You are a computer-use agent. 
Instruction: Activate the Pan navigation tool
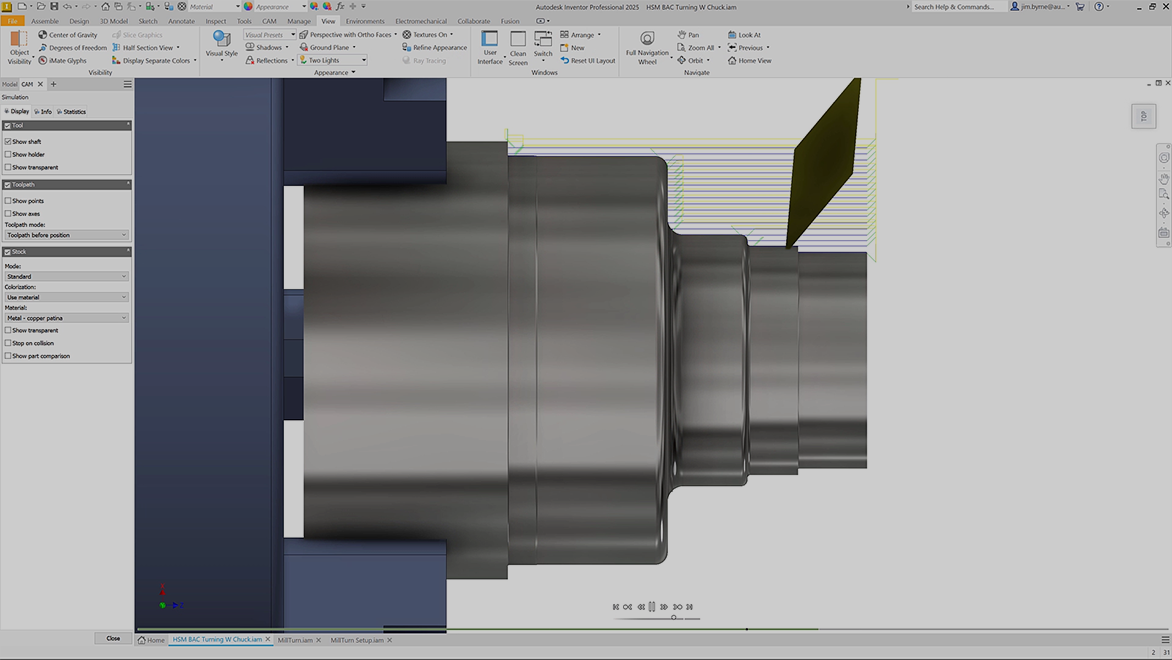tap(688, 35)
